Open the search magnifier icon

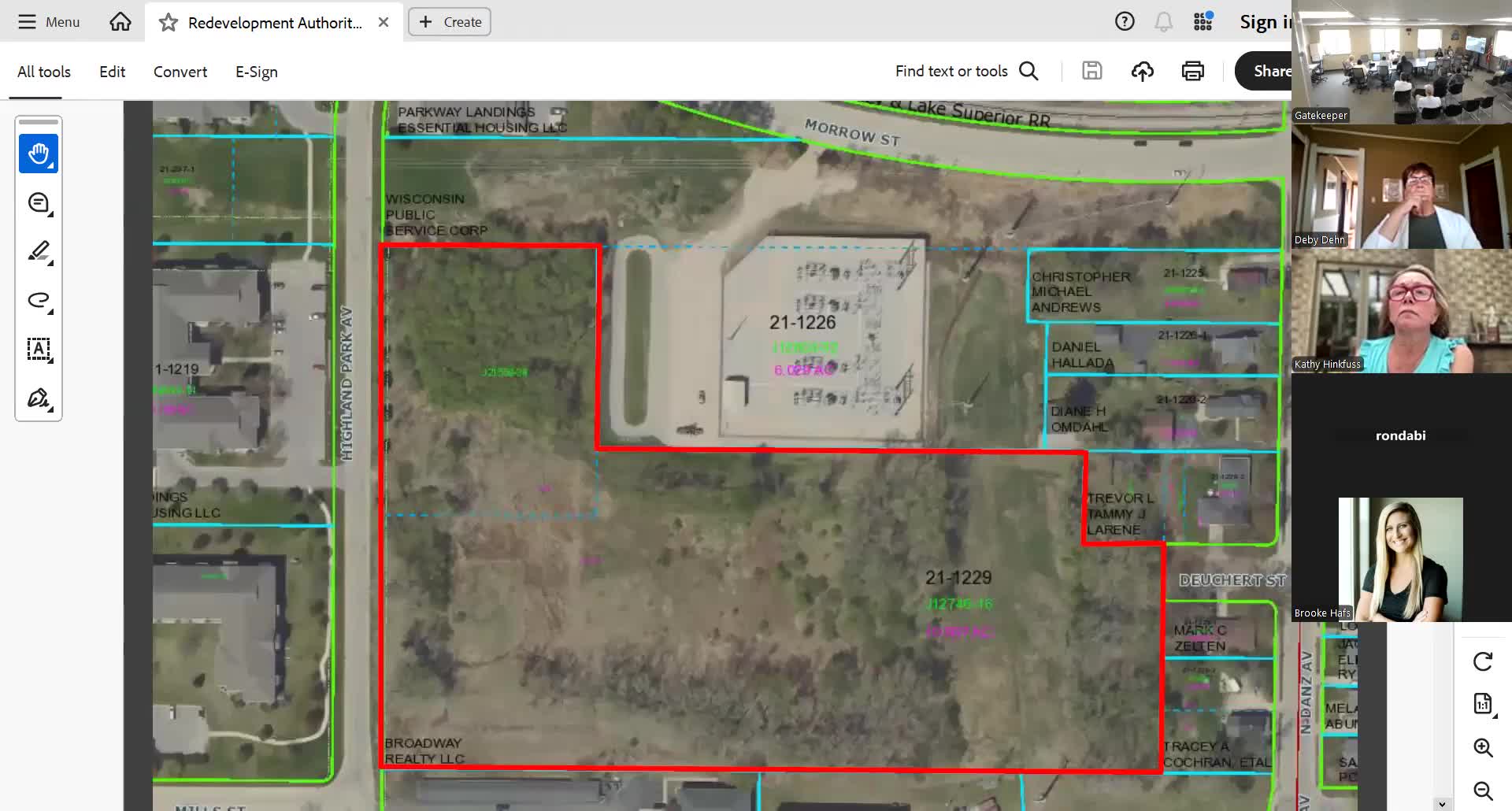(x=1028, y=71)
